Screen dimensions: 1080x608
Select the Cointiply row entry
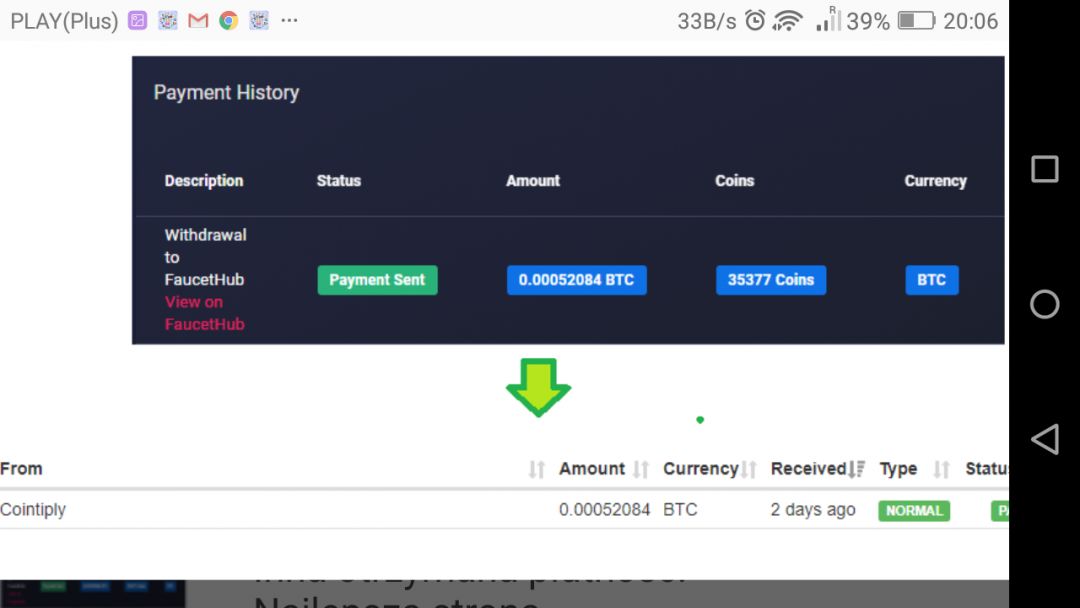pyautogui.click(x=33, y=510)
